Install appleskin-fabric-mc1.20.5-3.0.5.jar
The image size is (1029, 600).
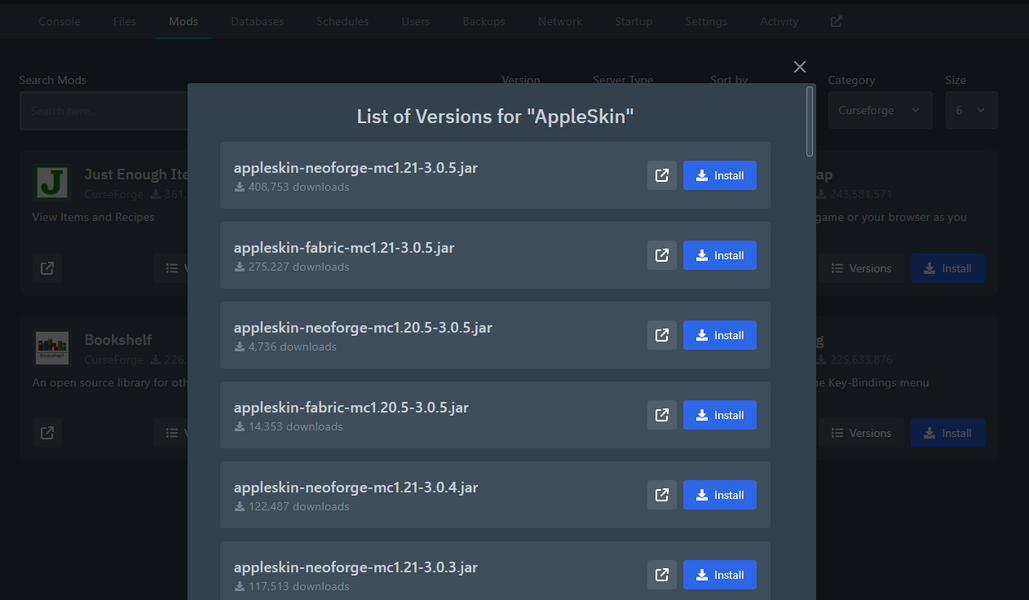(x=719, y=415)
